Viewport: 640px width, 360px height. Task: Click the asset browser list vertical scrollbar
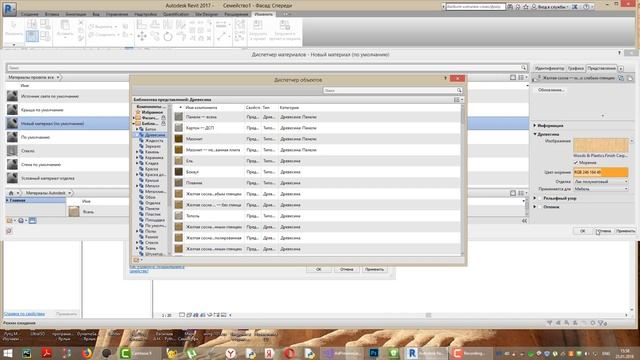coord(462,180)
